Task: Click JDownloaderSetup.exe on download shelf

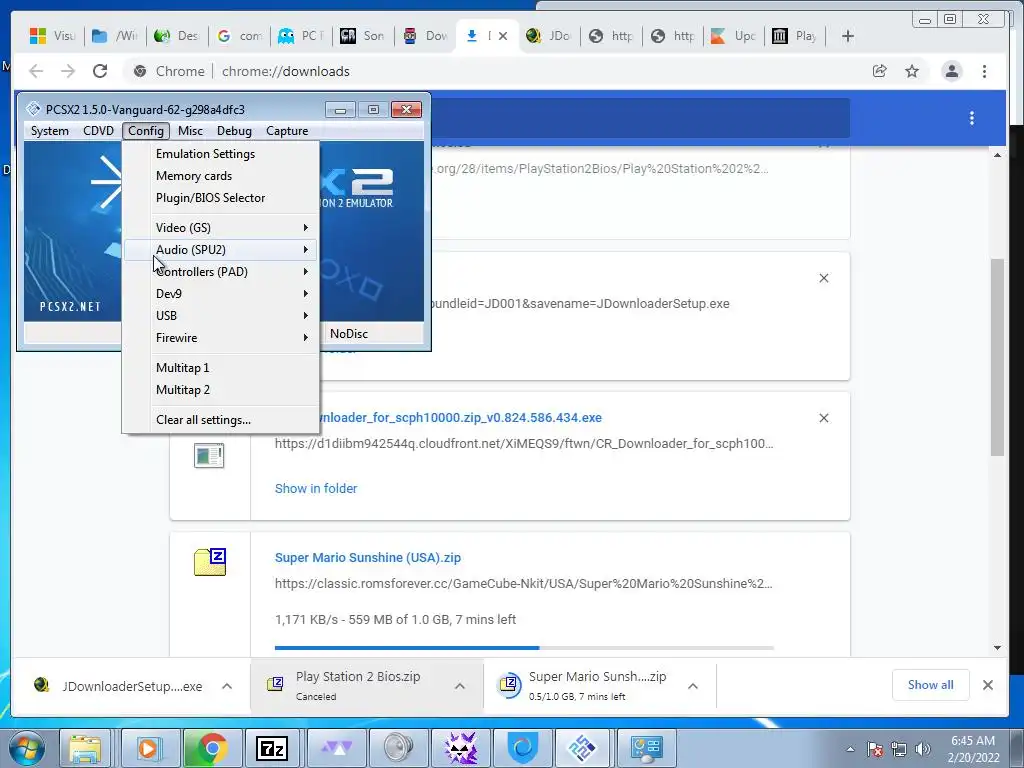Action: [x=118, y=686]
